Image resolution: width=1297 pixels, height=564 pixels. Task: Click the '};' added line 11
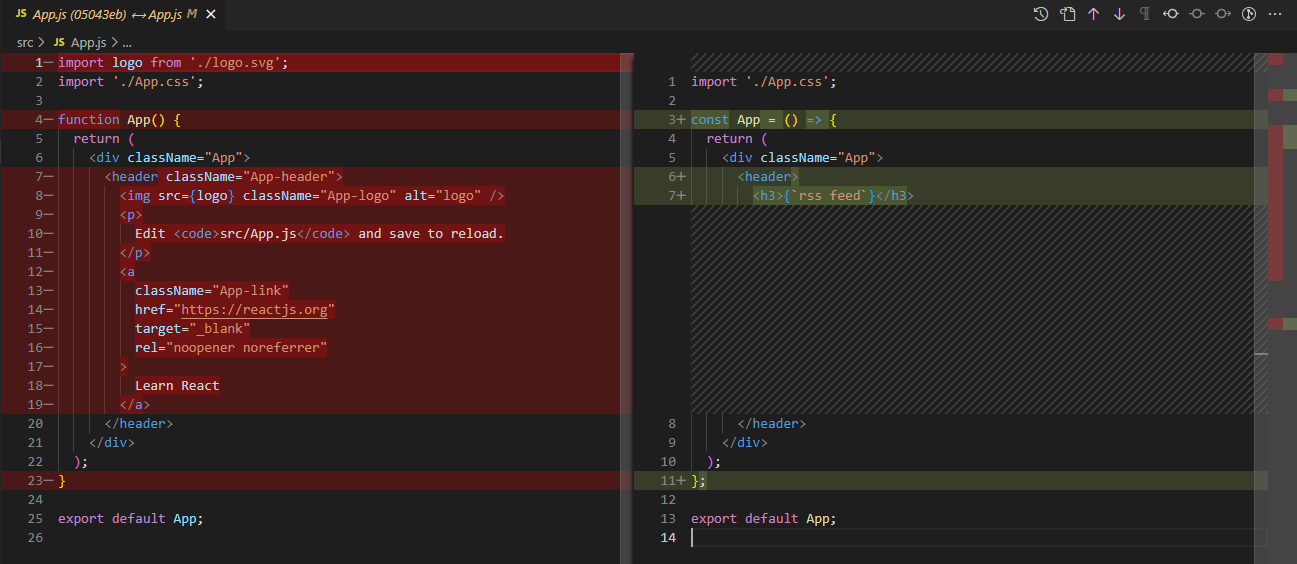pyautogui.click(x=699, y=480)
